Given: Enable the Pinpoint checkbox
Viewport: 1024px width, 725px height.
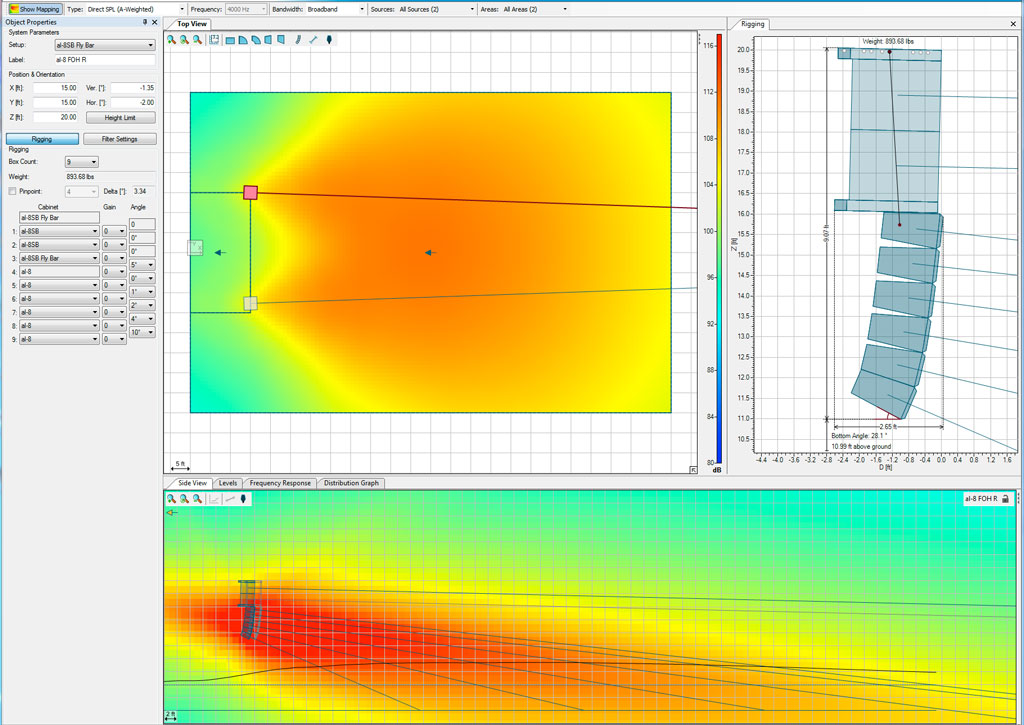Looking at the screenshot, I should pyautogui.click(x=12, y=191).
